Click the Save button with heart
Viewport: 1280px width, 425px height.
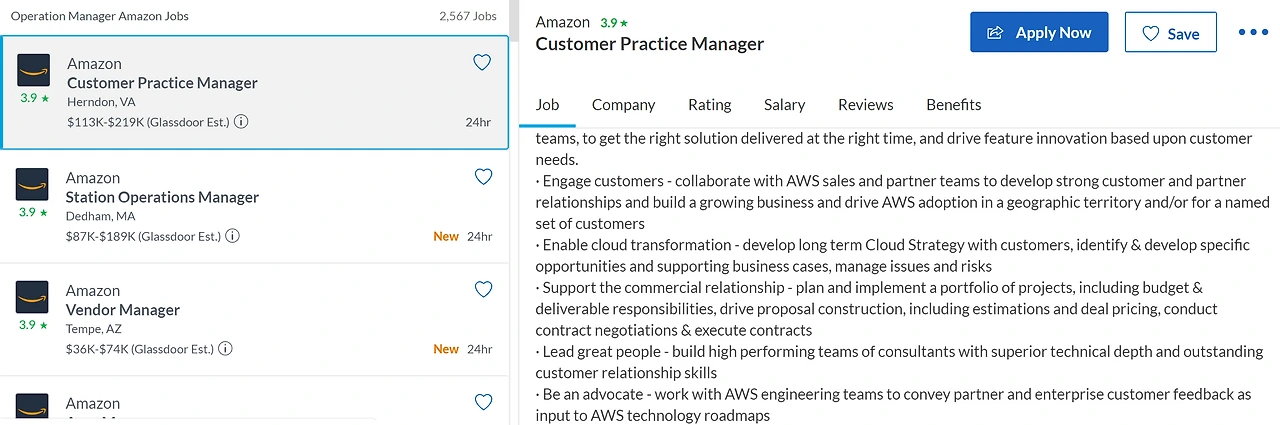[x=1170, y=33]
